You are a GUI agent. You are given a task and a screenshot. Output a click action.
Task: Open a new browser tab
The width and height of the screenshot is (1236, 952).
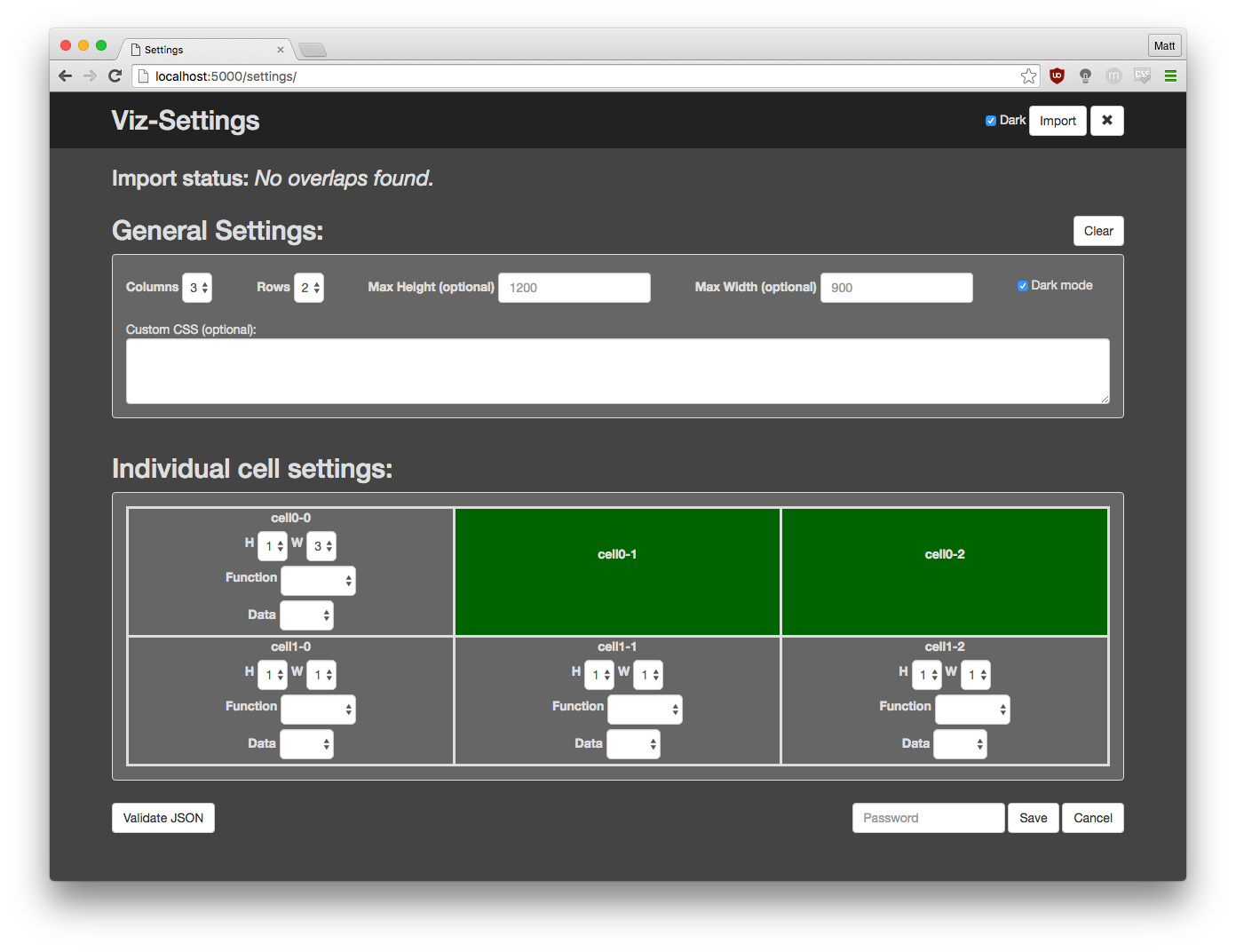tap(313, 50)
